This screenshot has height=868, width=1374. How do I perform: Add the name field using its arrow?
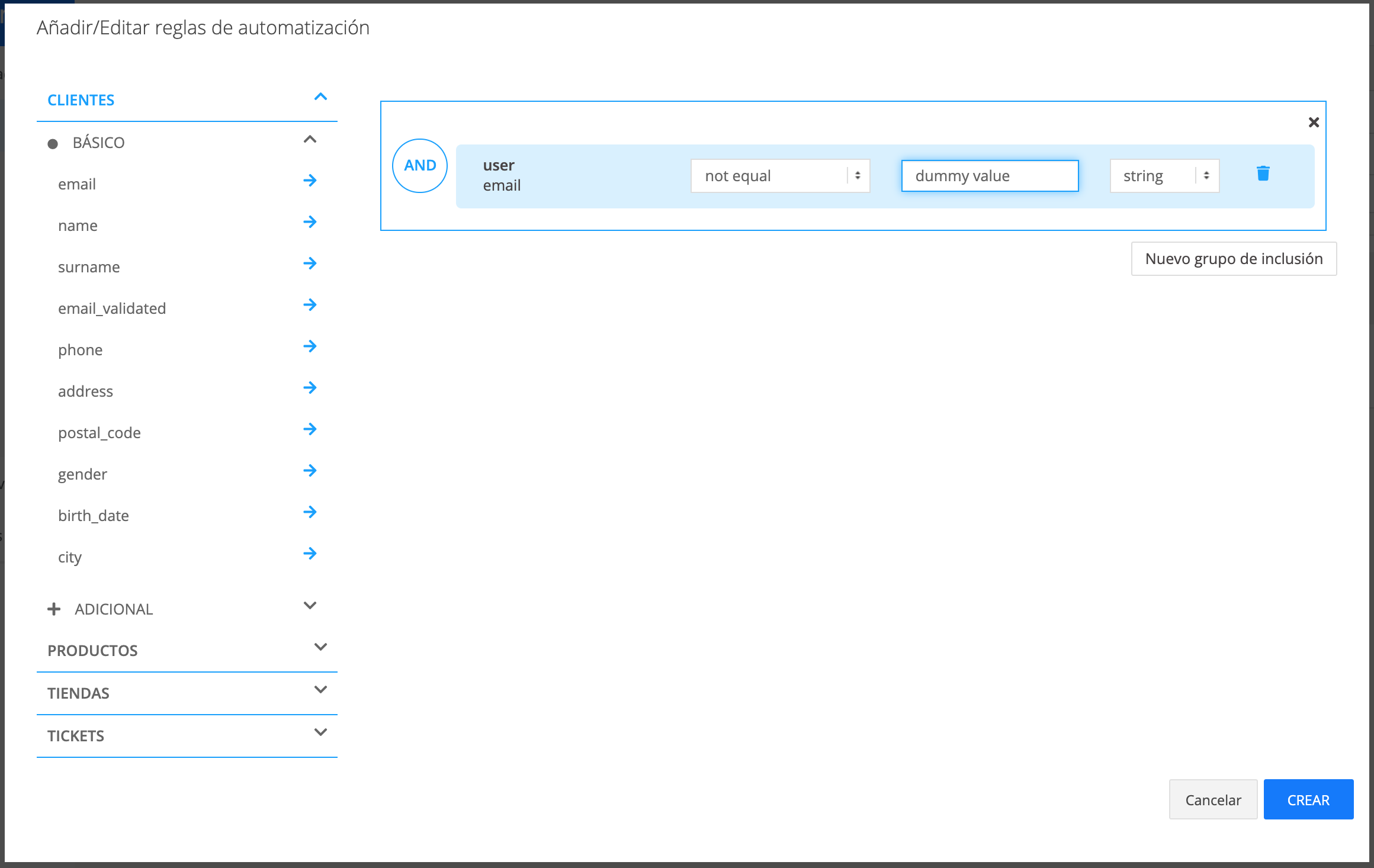[310, 222]
